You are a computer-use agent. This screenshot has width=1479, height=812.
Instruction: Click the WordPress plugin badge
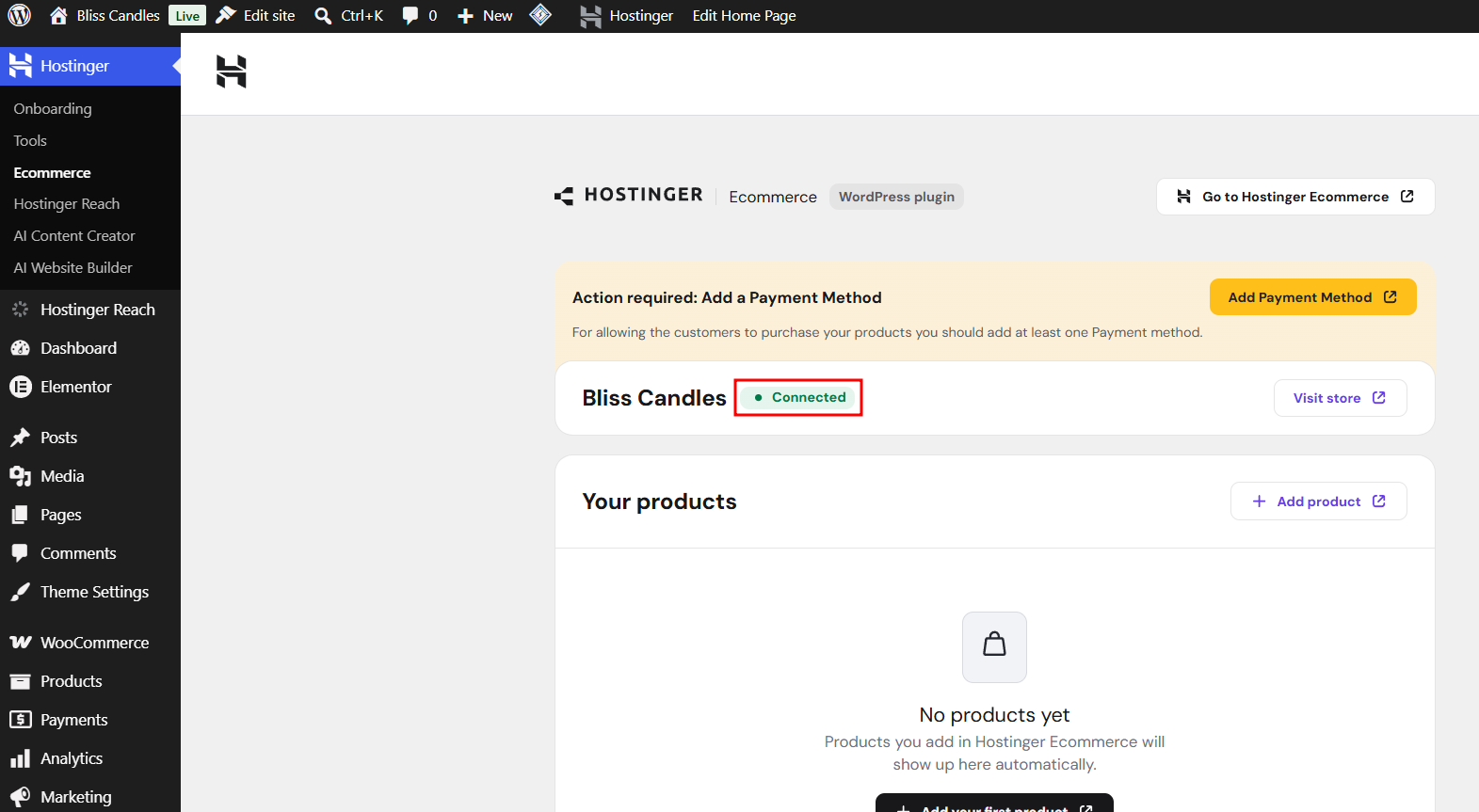(x=896, y=197)
